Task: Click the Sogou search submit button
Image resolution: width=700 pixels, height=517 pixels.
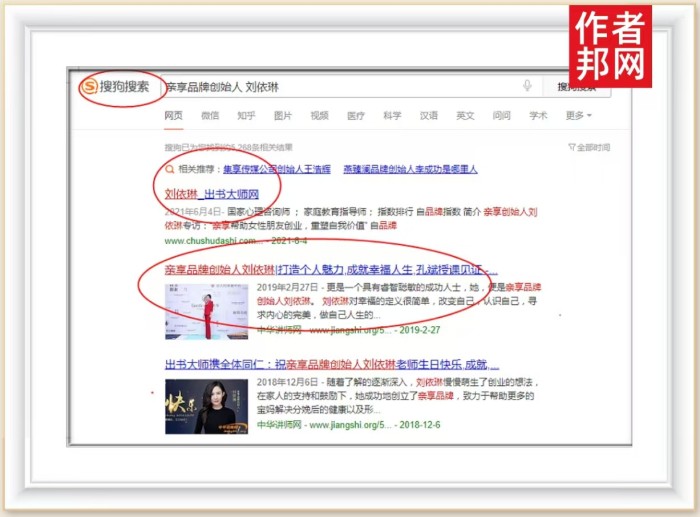Action: pos(579,87)
